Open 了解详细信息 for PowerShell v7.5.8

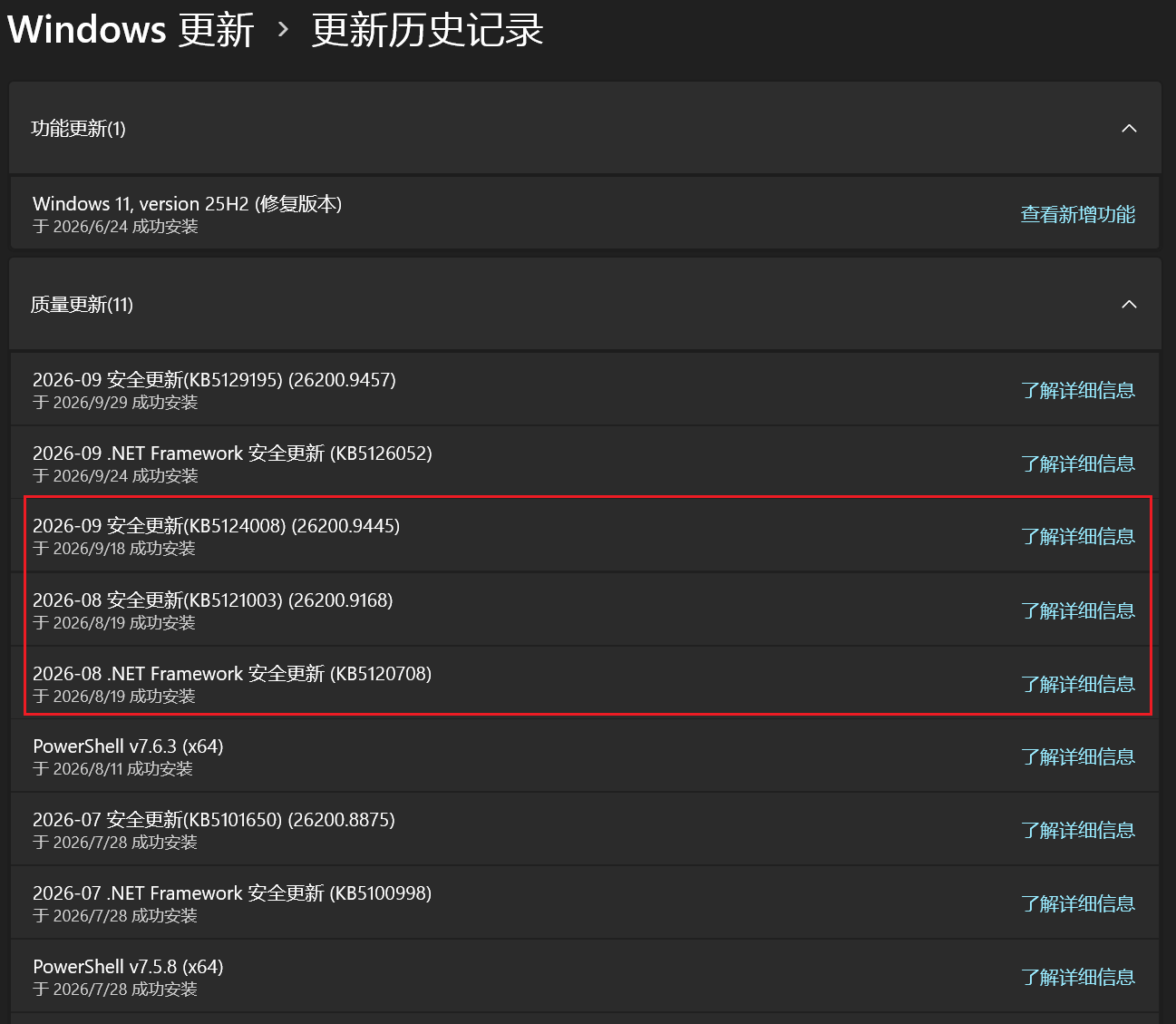coord(1078,977)
